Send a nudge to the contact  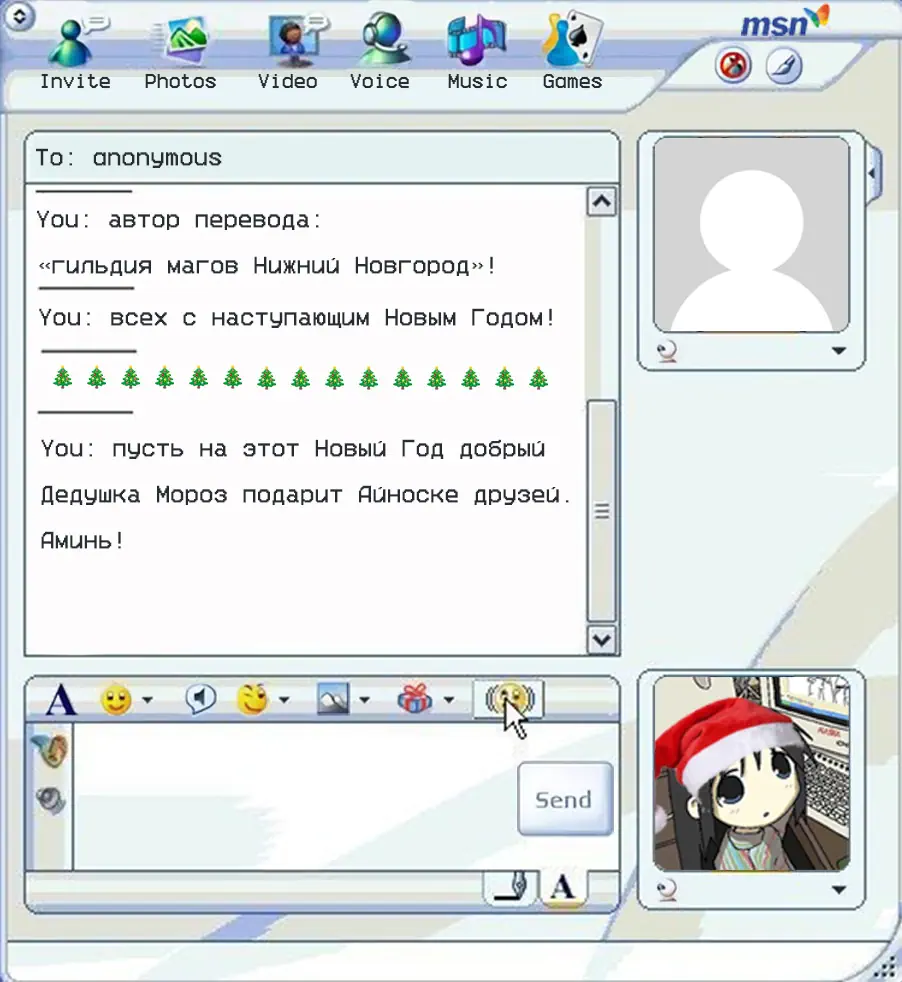click(x=509, y=700)
